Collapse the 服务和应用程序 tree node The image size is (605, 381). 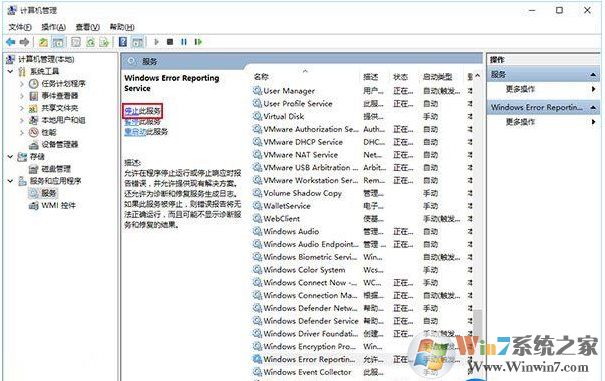click(x=10, y=181)
